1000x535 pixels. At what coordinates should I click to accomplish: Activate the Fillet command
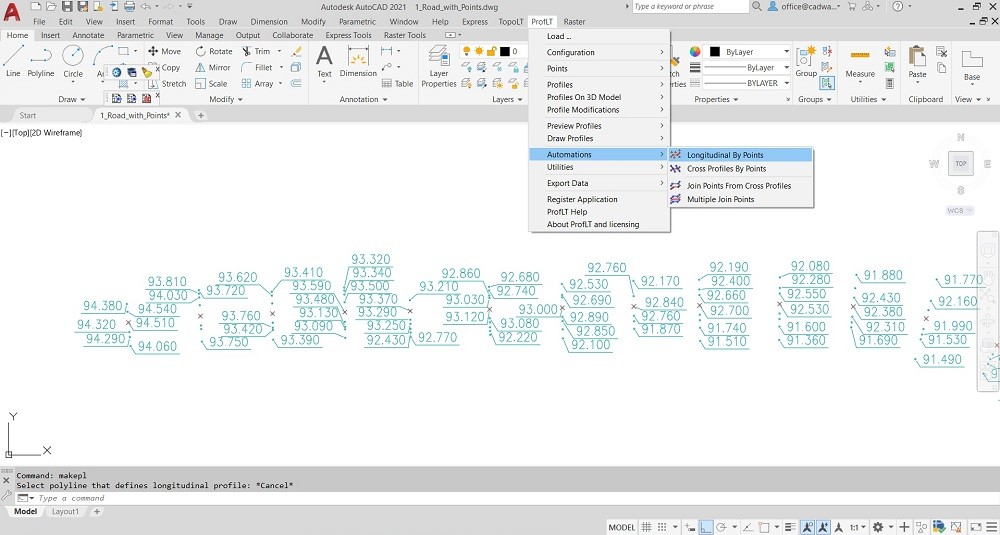coord(258,67)
